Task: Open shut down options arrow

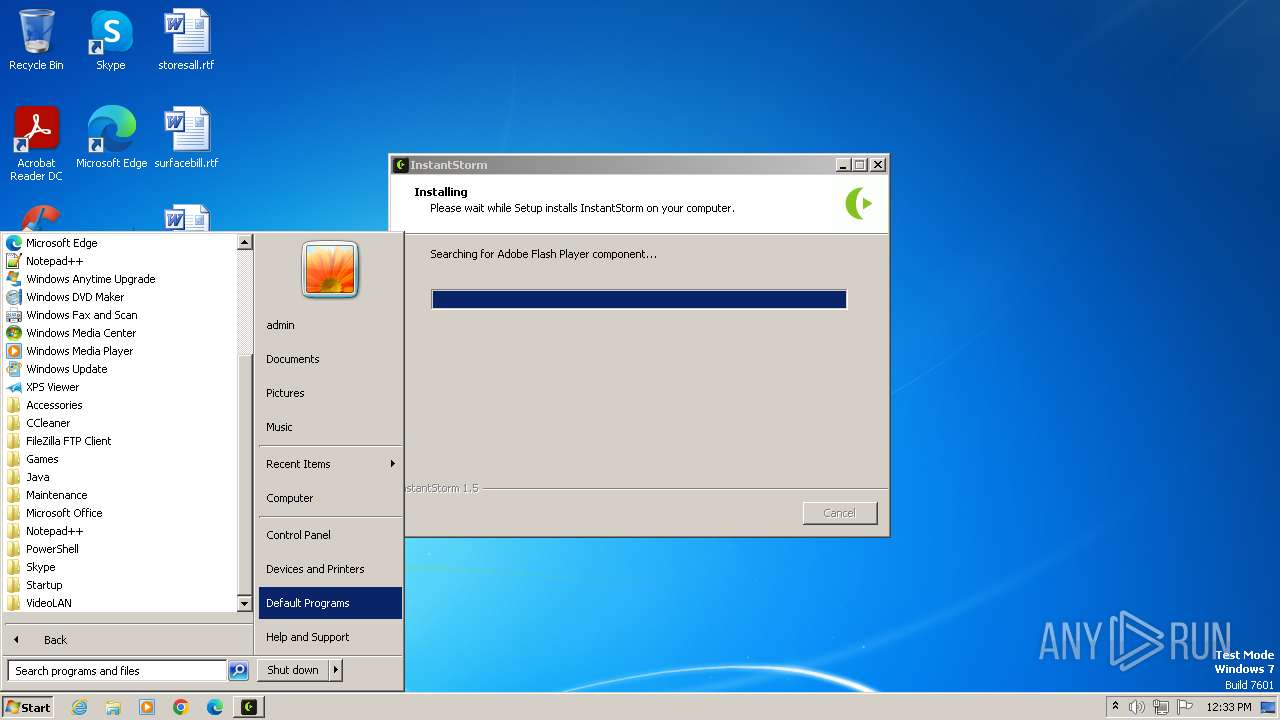Action: [x=336, y=671]
